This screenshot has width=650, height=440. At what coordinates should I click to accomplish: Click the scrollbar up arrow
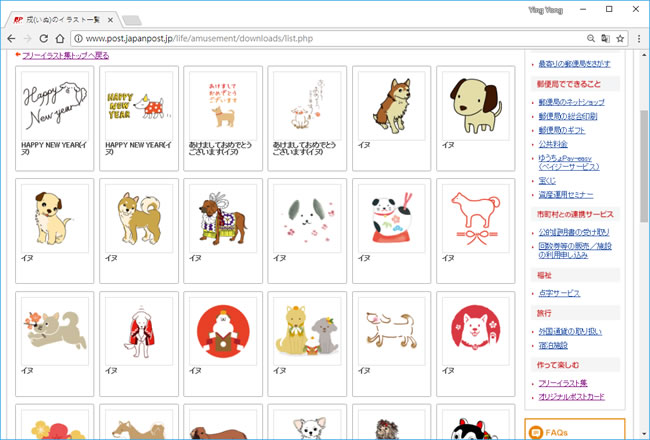[645, 54]
